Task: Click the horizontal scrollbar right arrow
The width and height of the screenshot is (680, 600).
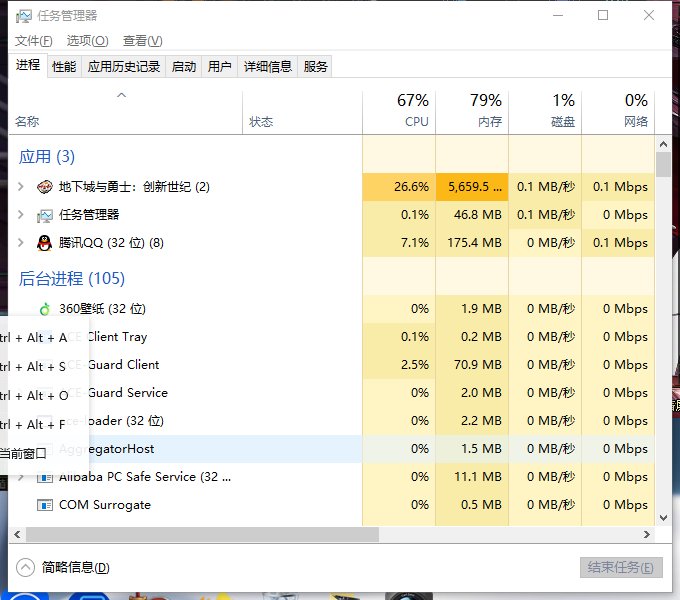Action: [x=647, y=535]
